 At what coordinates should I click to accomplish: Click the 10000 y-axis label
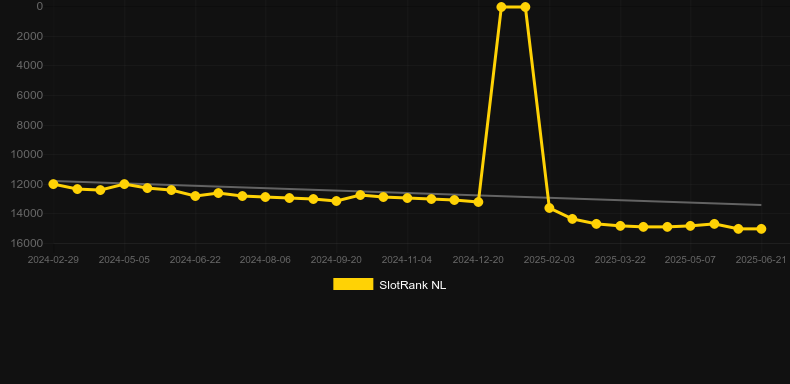[x=26, y=154]
